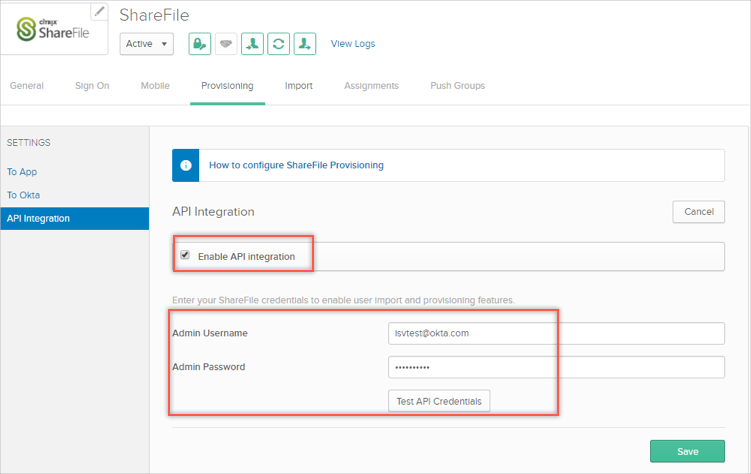This screenshot has width=751, height=474.
Task: Click the Admin Username input field
Action: pos(556,333)
